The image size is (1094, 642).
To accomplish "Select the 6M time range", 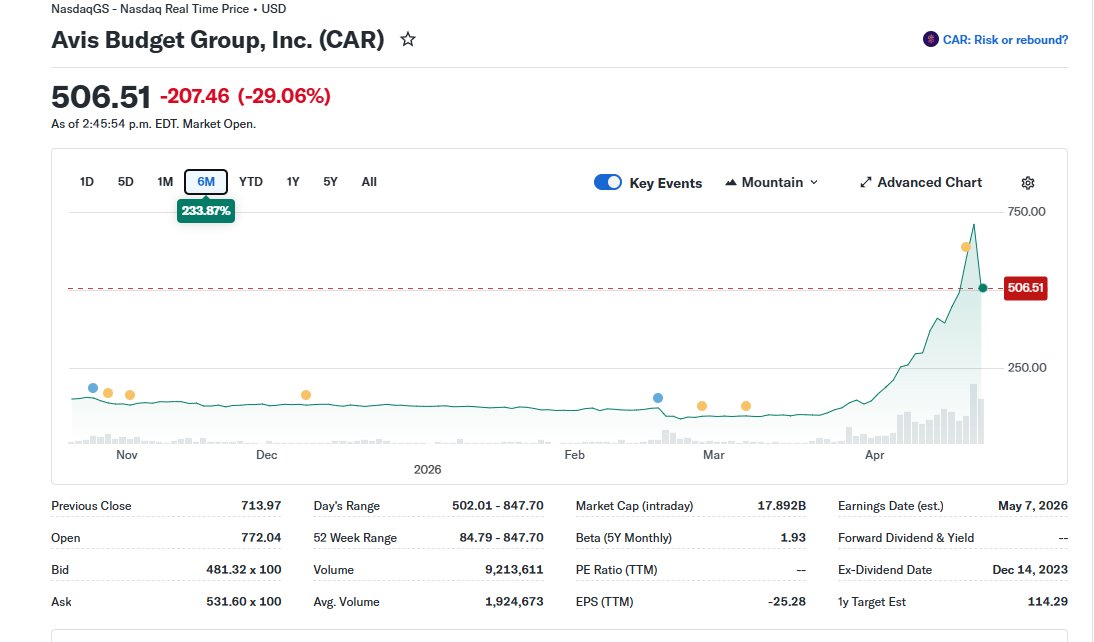I will [206, 182].
